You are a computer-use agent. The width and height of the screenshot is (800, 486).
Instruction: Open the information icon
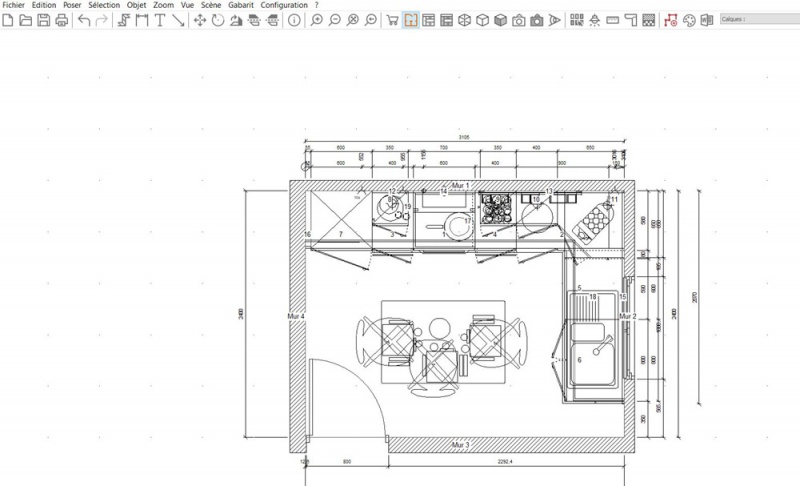coord(294,20)
